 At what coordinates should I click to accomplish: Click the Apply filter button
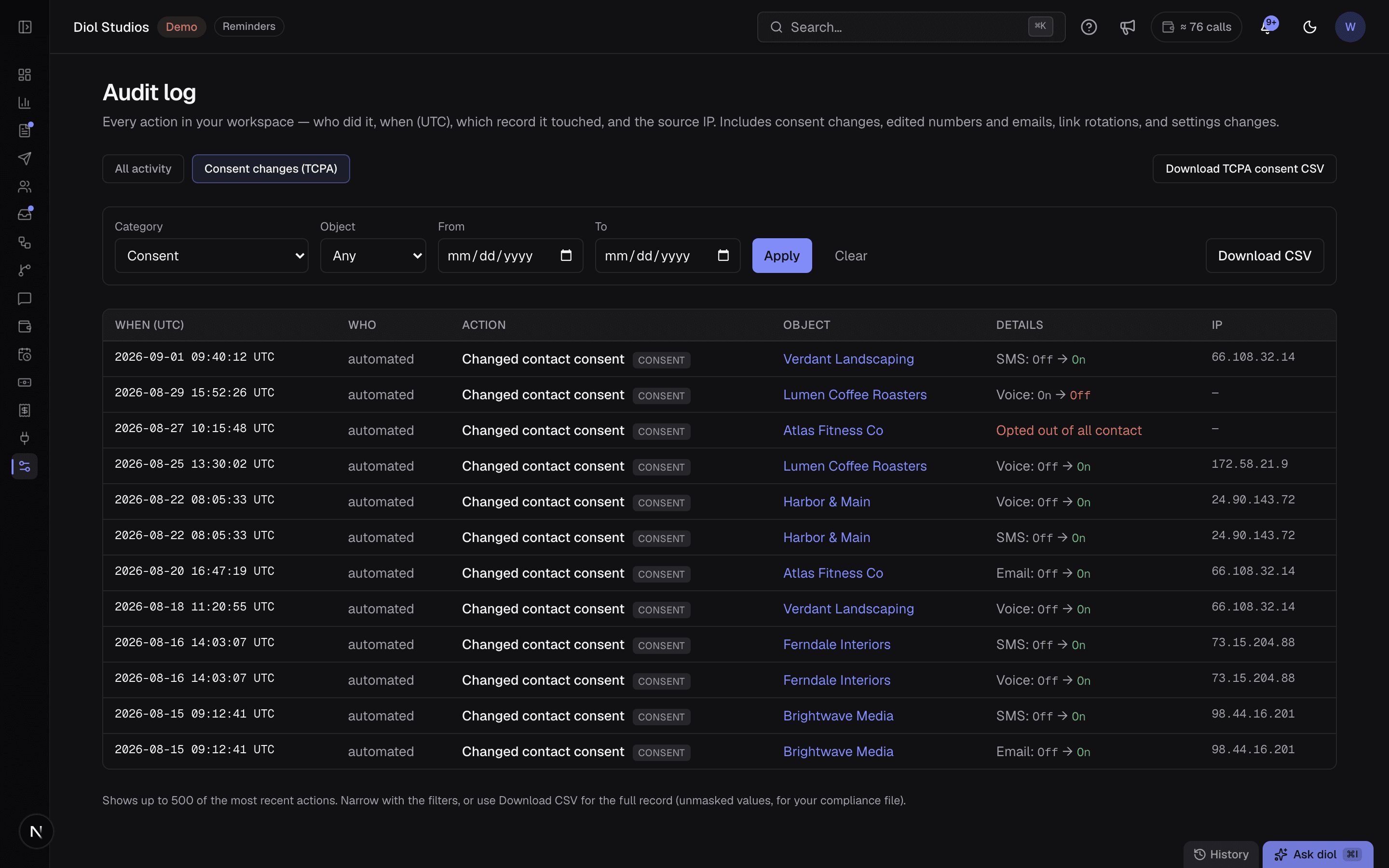(x=782, y=256)
